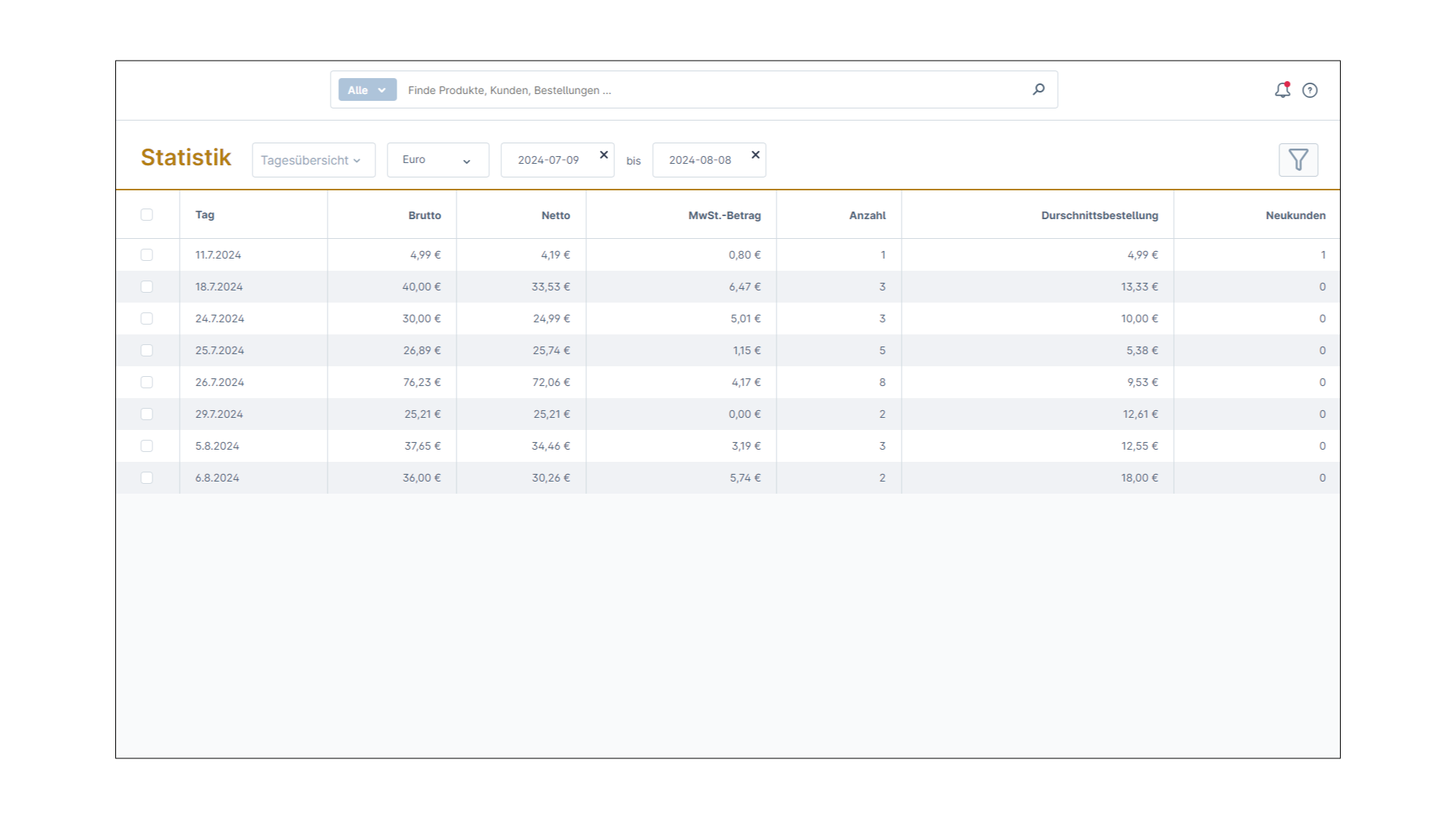Clear the start date 2024-07-09

coord(604,155)
